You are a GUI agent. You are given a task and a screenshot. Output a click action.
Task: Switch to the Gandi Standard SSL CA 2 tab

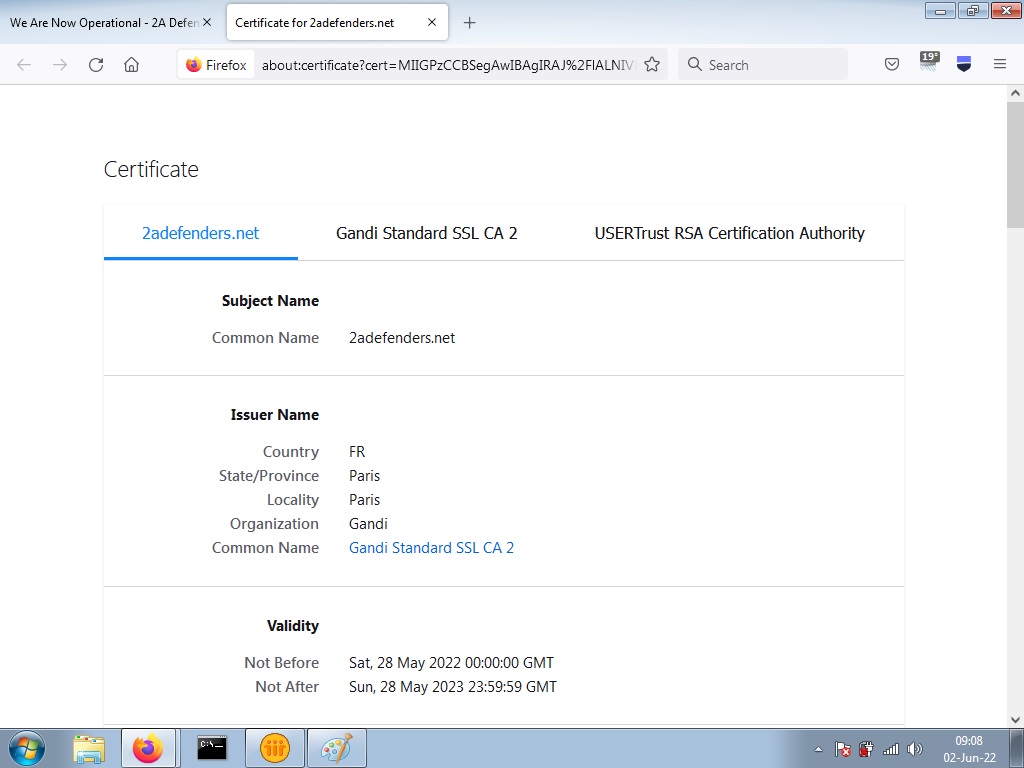coord(426,233)
